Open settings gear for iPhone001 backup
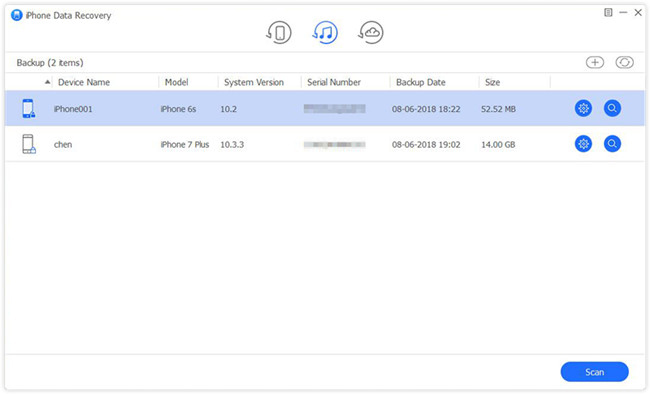This screenshot has height=394, width=650. pyautogui.click(x=583, y=109)
